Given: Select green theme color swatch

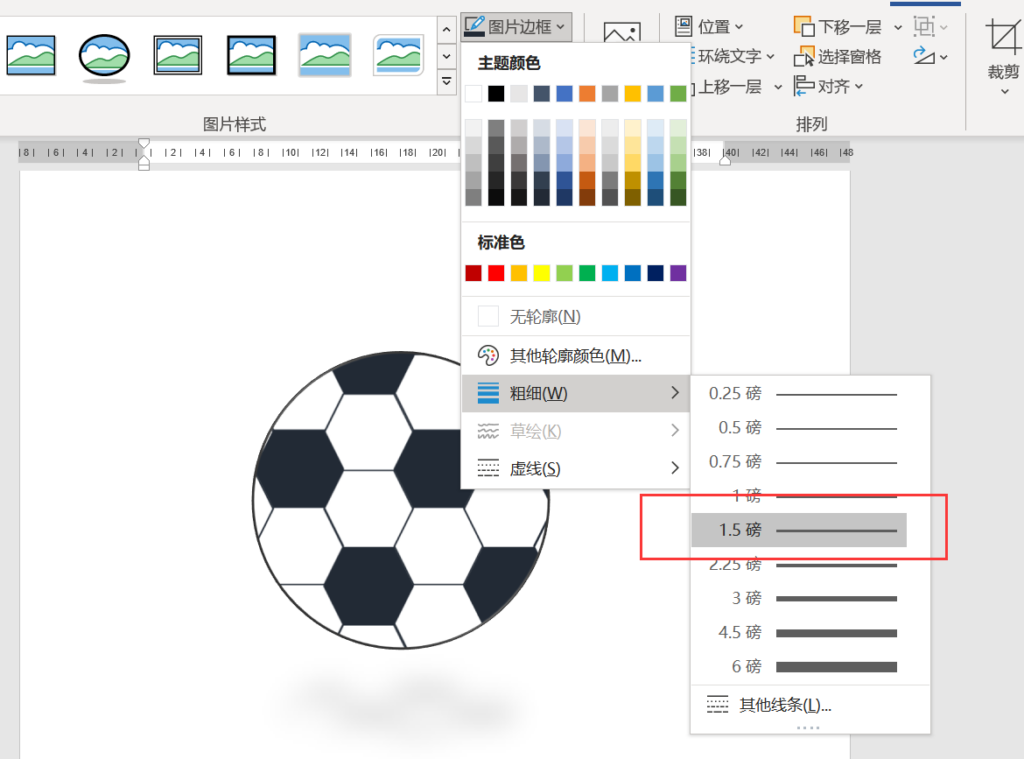Looking at the screenshot, I should click(678, 93).
